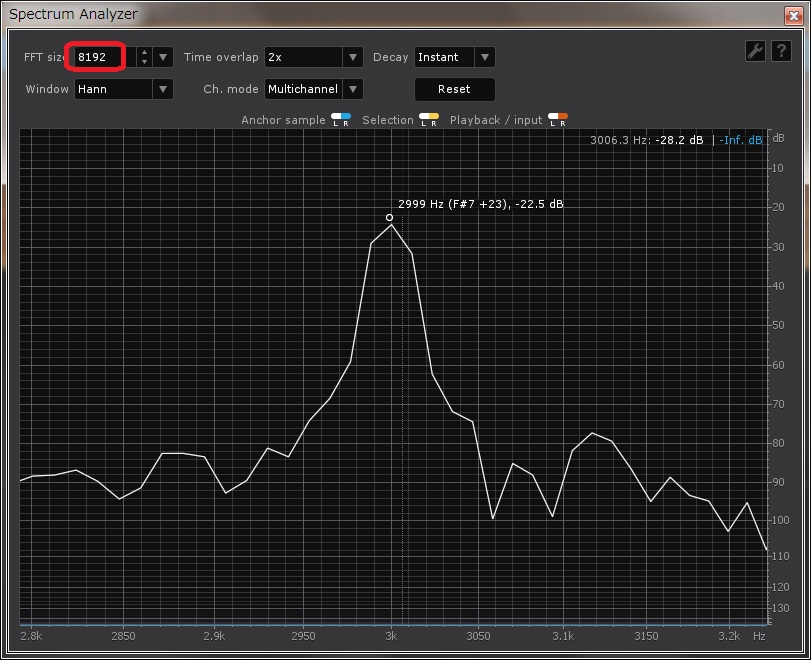Expand the FFT size dropdown arrow
Screen dimensions: 811x660
point(163,57)
